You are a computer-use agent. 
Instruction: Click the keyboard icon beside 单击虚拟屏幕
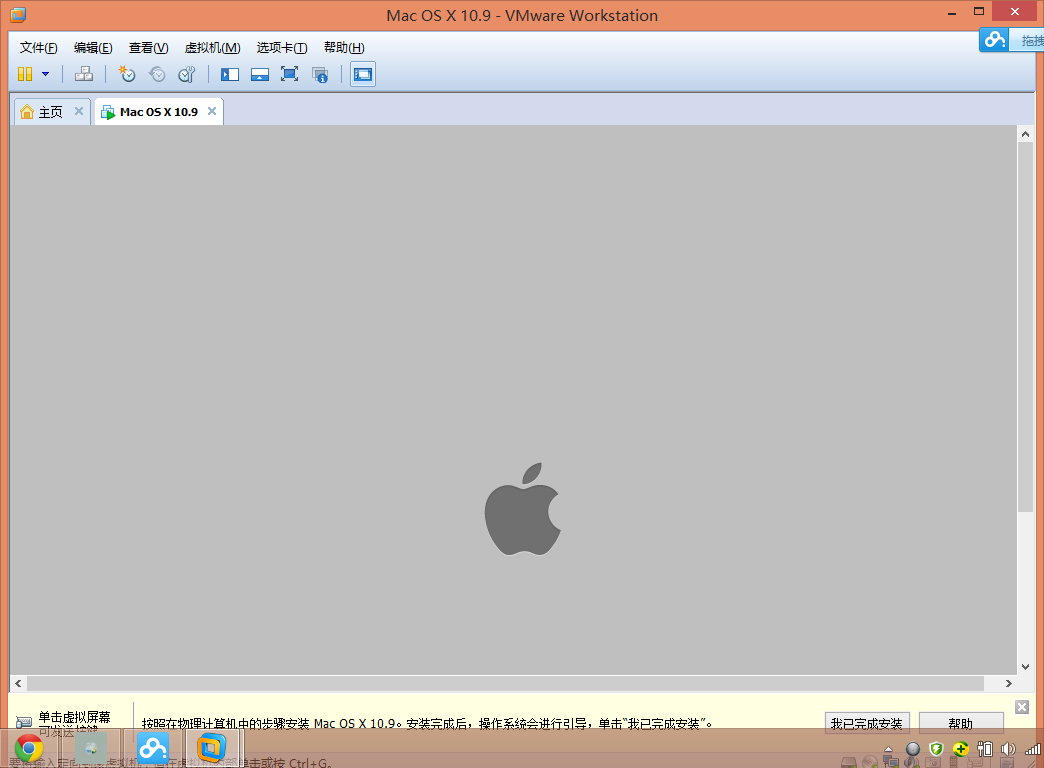[24, 722]
